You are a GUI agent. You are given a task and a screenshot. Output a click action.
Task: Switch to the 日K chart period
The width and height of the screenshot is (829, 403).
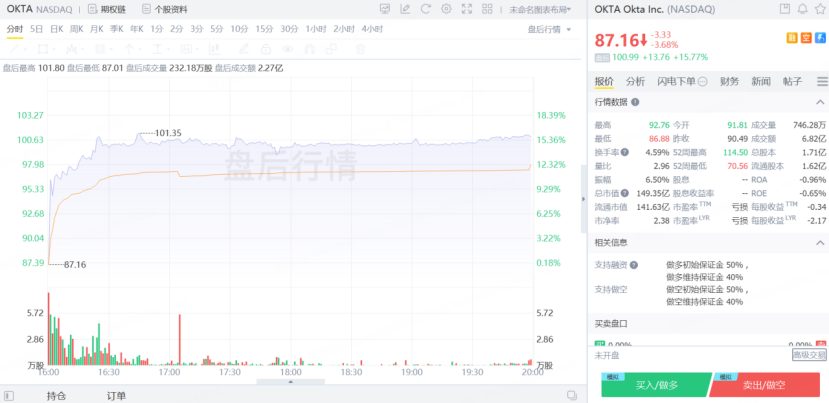57,29
